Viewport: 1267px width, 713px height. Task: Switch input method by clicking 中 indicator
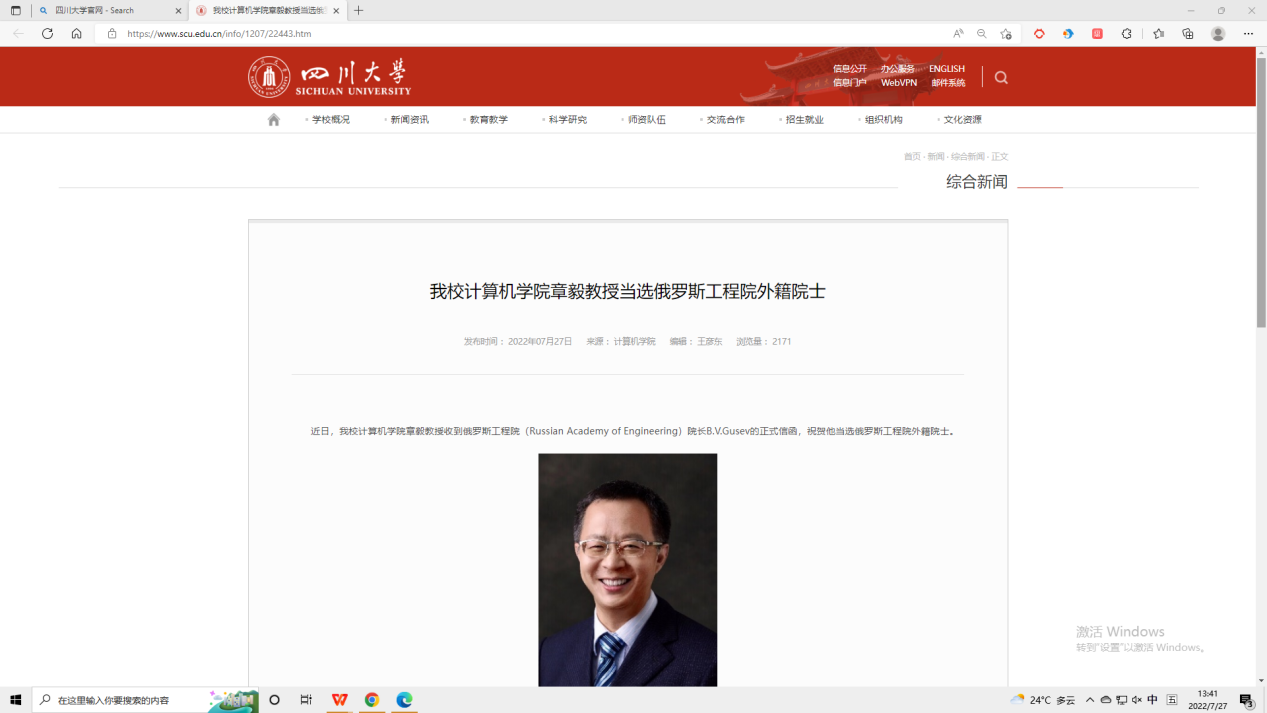point(1152,700)
